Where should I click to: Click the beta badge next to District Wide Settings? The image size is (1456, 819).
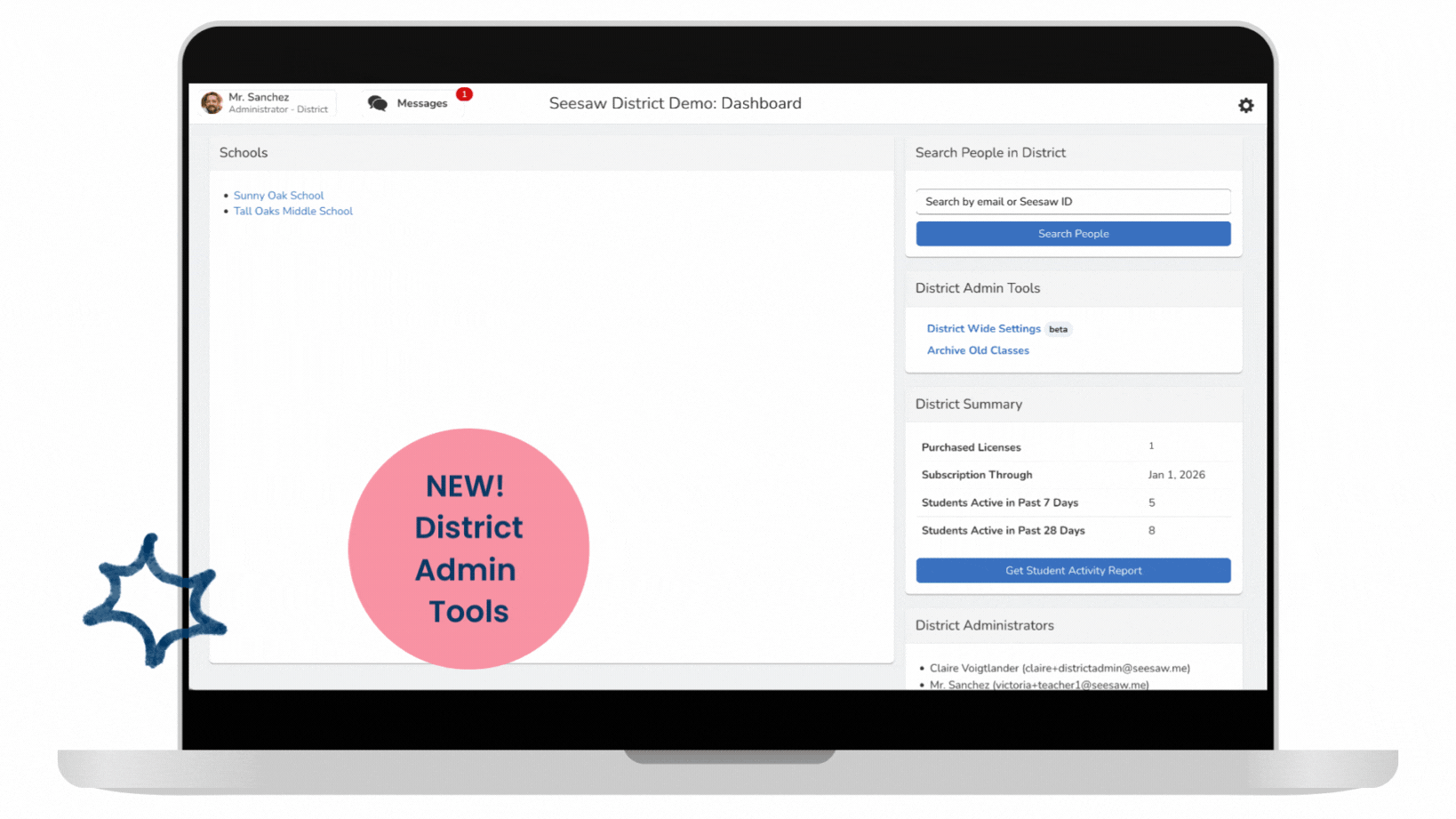tap(1058, 329)
